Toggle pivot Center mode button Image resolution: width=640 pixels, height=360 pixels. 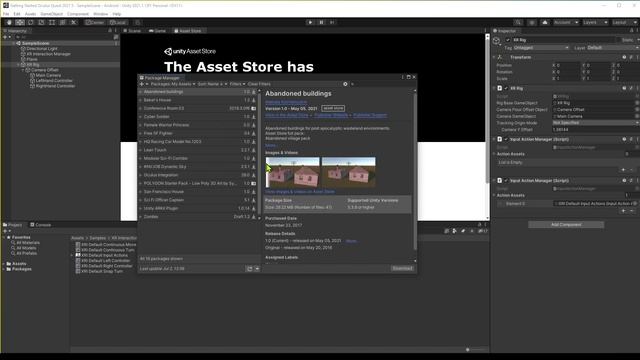[x=95, y=22]
